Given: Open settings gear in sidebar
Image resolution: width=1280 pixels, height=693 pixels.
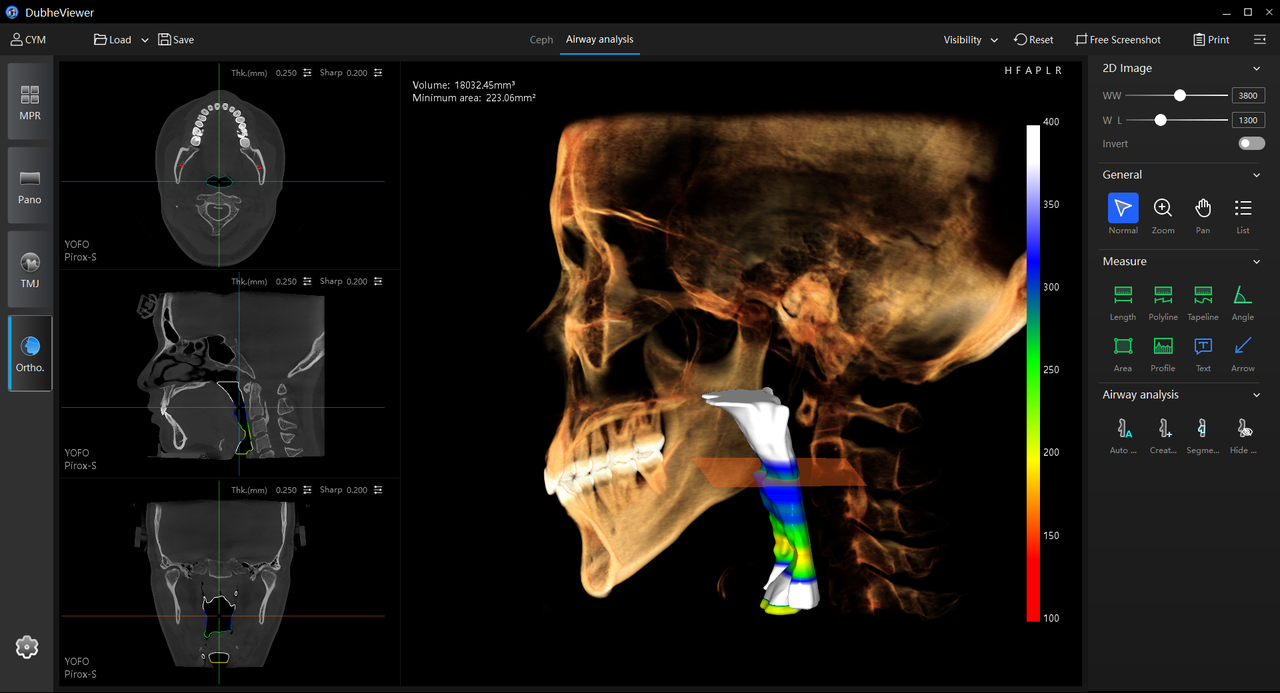Looking at the screenshot, I should click(x=27, y=647).
